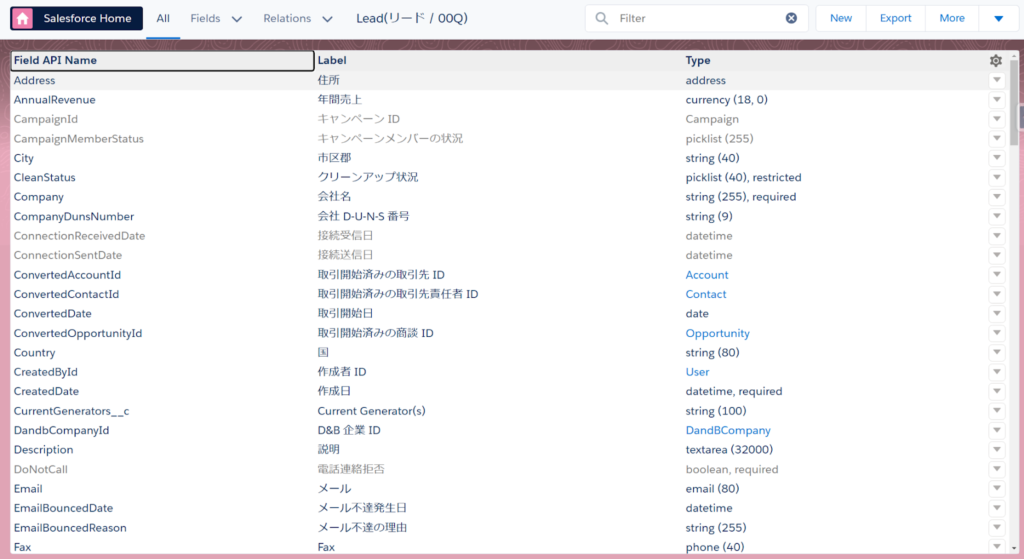Viewport: 1024px width, 559px height.
Task: Open the Contact type link
Action: pyautogui.click(x=705, y=295)
